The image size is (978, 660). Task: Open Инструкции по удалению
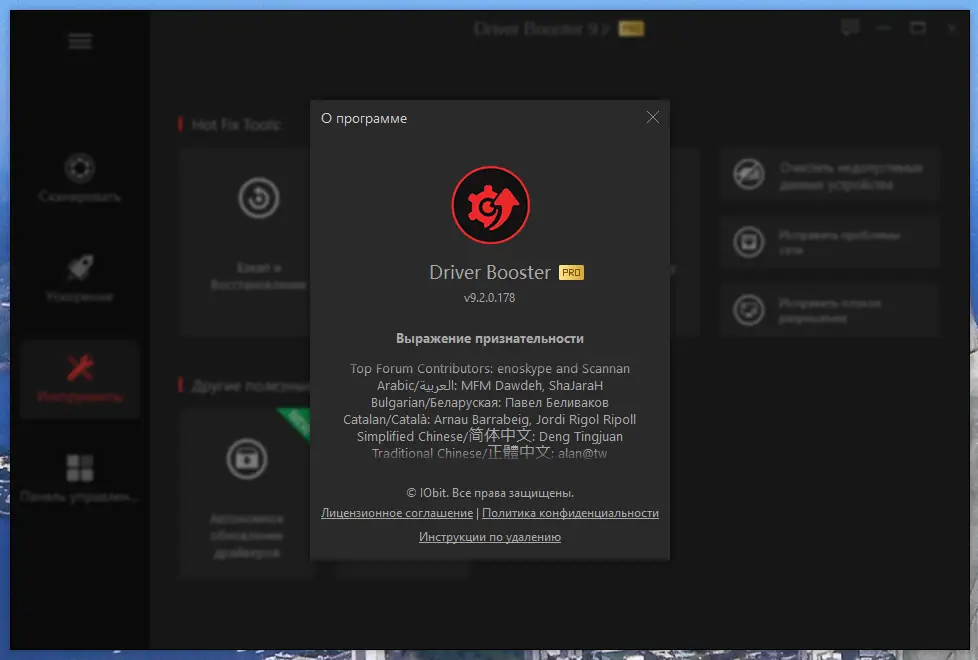pos(489,536)
